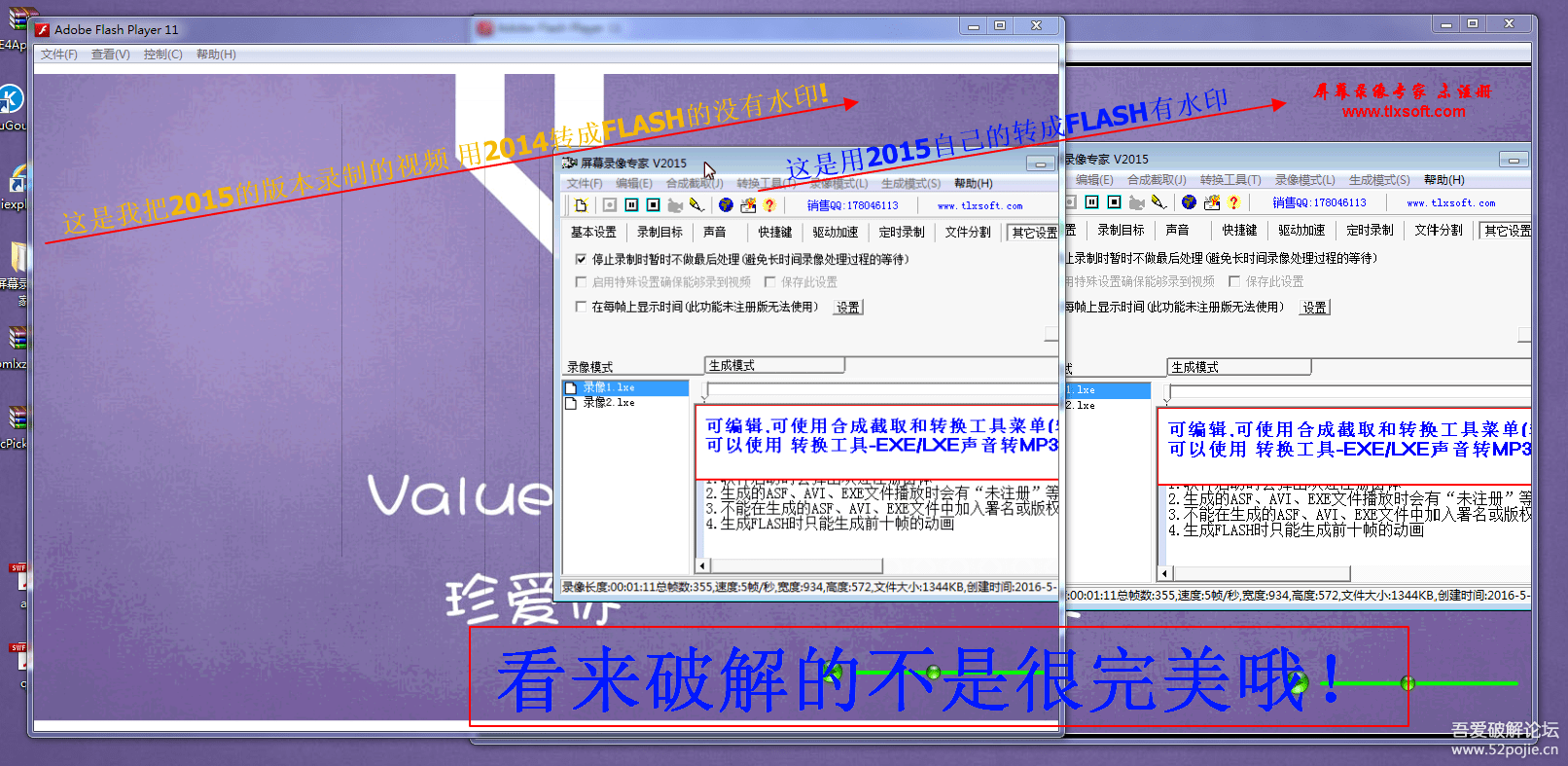The width and height of the screenshot is (1568, 766).
Task: Click the left scroll arrow under the right recorder text
Action: tap(1164, 573)
